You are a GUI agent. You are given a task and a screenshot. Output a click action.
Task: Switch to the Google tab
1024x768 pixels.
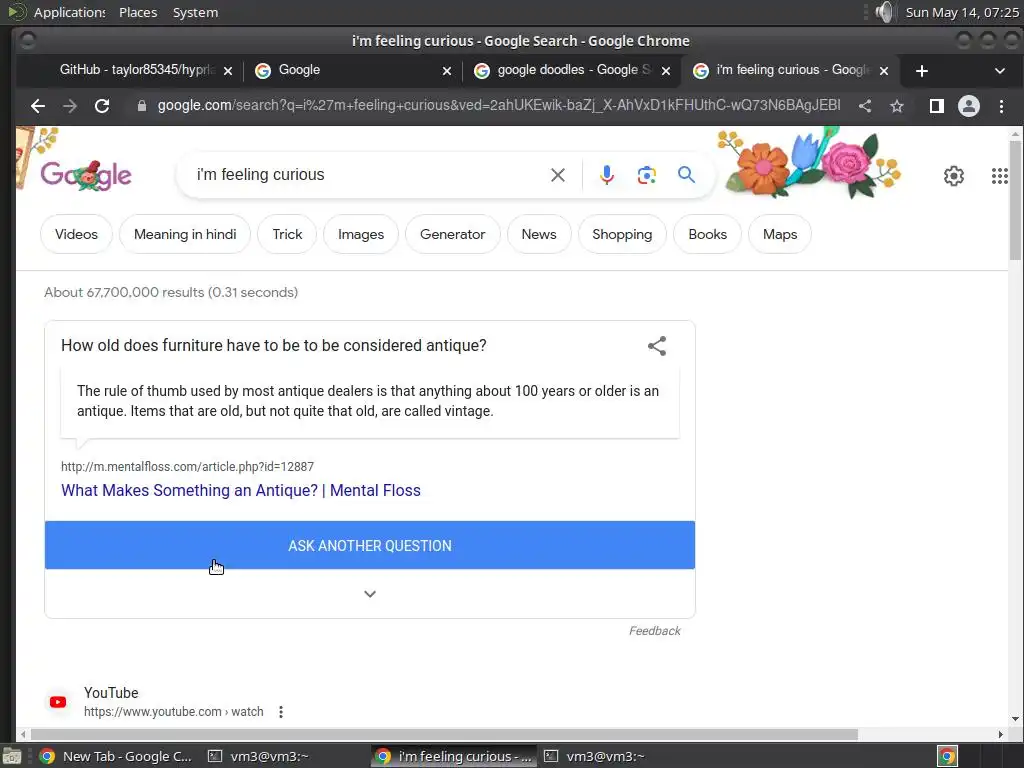pyautogui.click(x=353, y=70)
